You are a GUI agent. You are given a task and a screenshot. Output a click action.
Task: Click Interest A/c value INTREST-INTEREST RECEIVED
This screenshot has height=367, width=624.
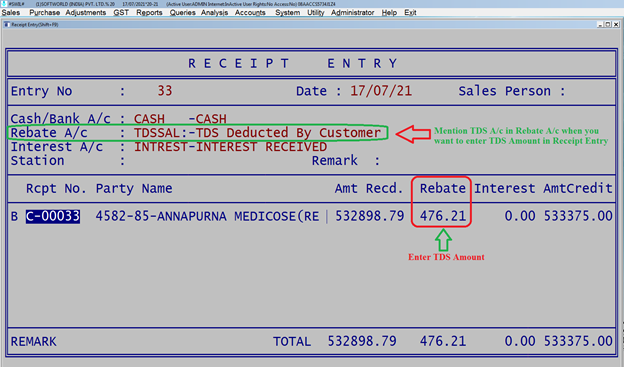tap(230, 146)
